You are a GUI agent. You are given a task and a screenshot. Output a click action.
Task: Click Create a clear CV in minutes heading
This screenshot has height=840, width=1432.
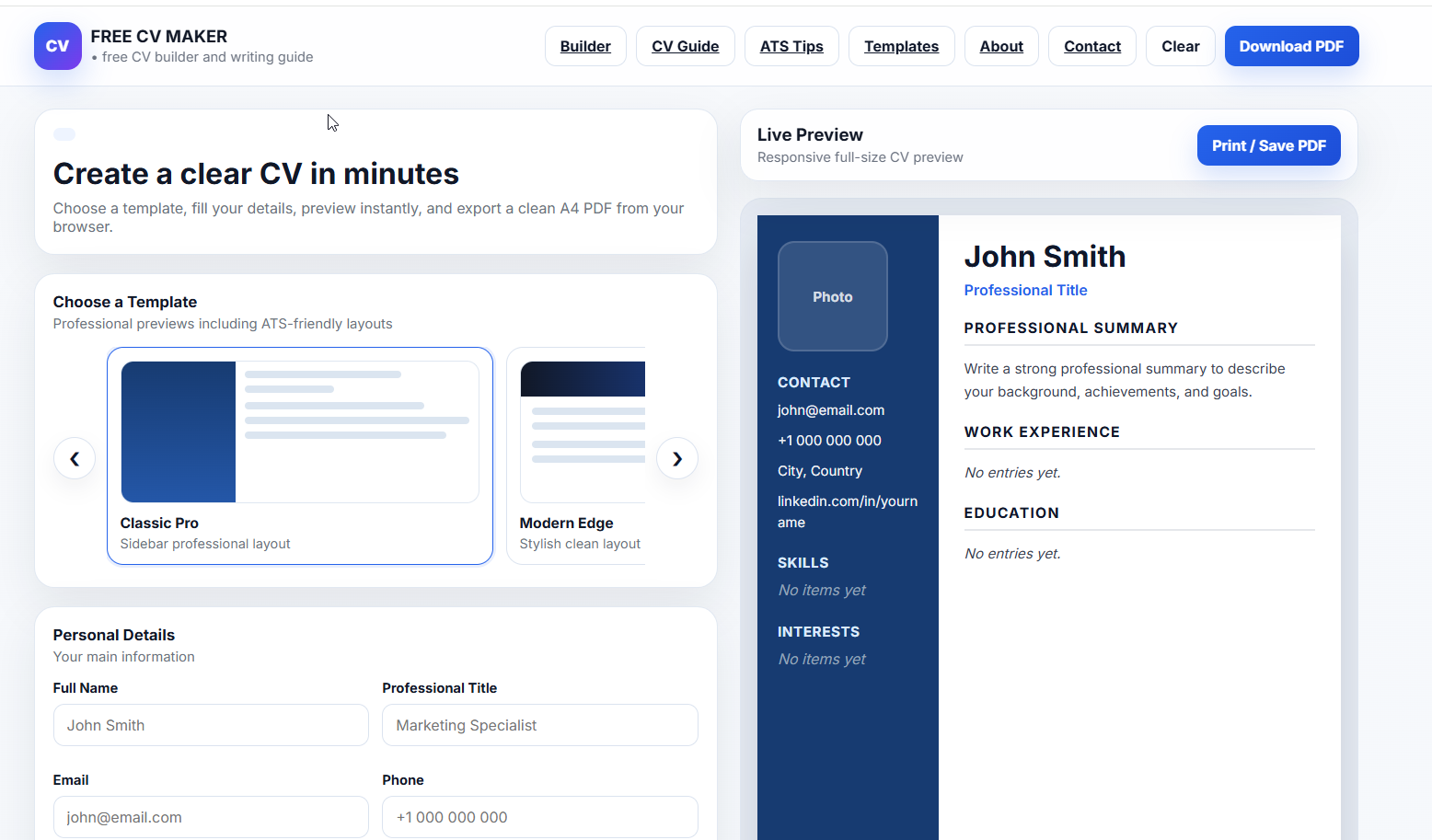256,174
